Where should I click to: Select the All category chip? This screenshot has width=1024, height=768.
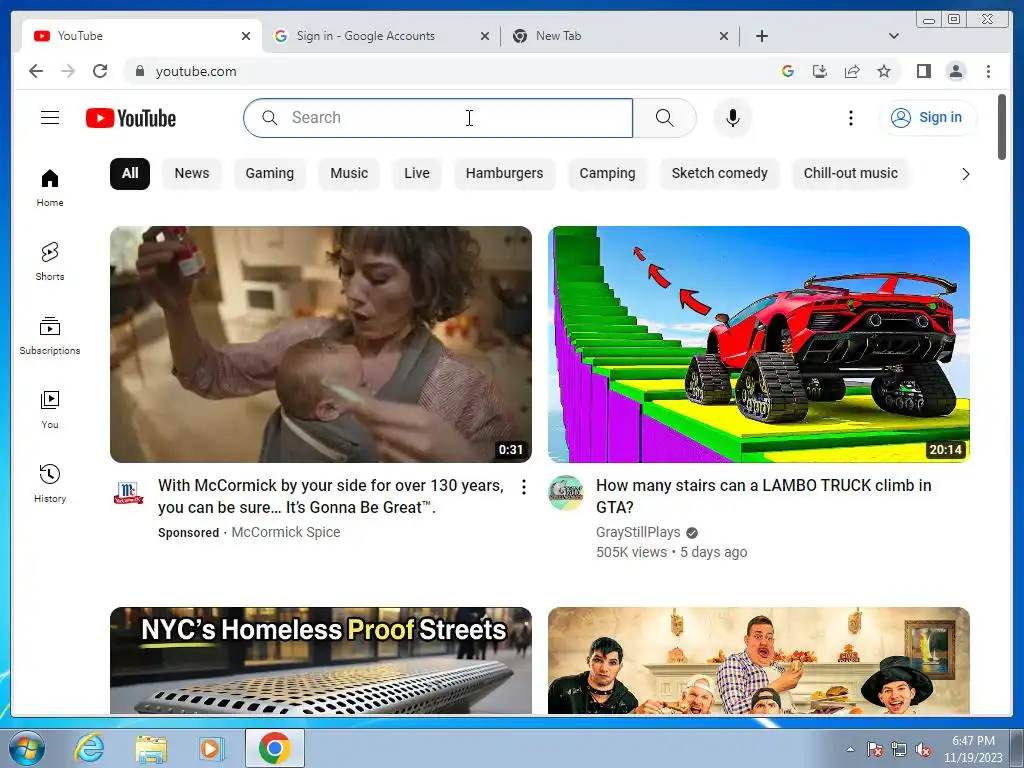click(130, 174)
